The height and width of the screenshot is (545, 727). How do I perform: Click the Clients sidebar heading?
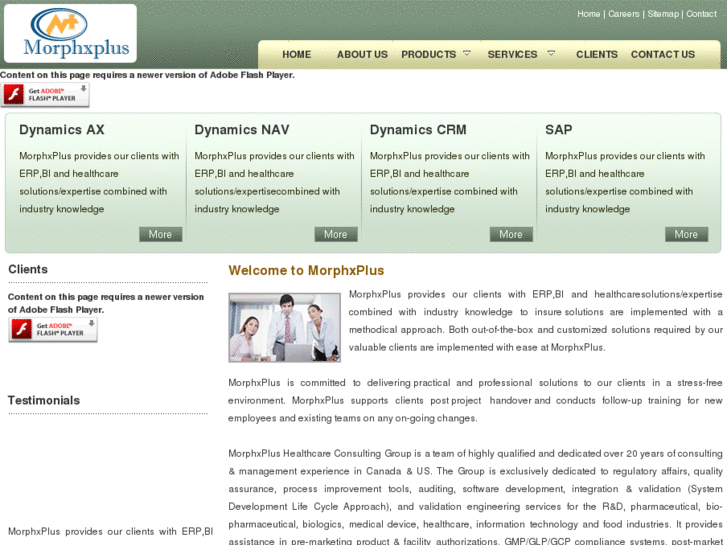coord(28,269)
